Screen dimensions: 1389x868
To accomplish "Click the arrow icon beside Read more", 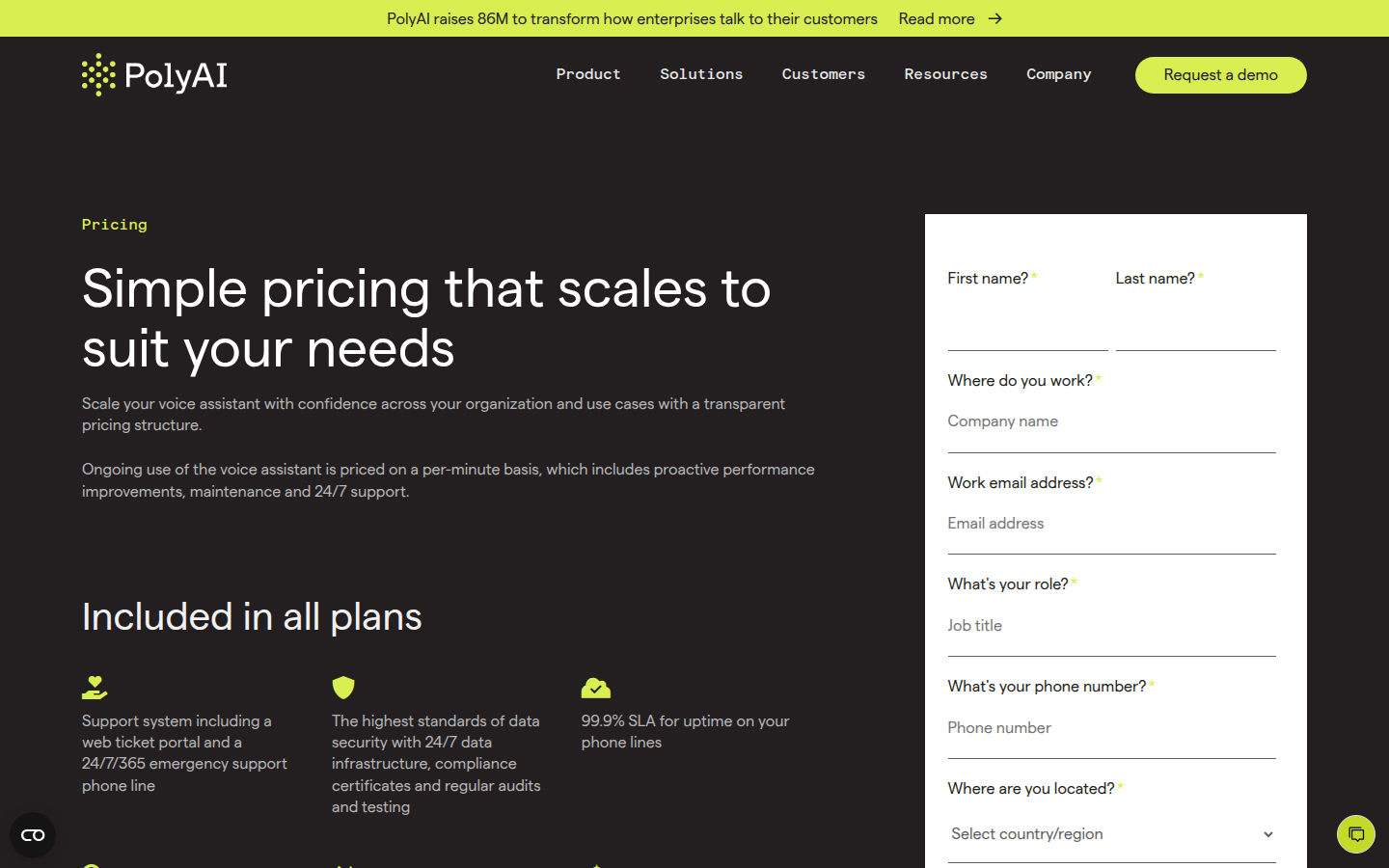I will (x=995, y=18).
